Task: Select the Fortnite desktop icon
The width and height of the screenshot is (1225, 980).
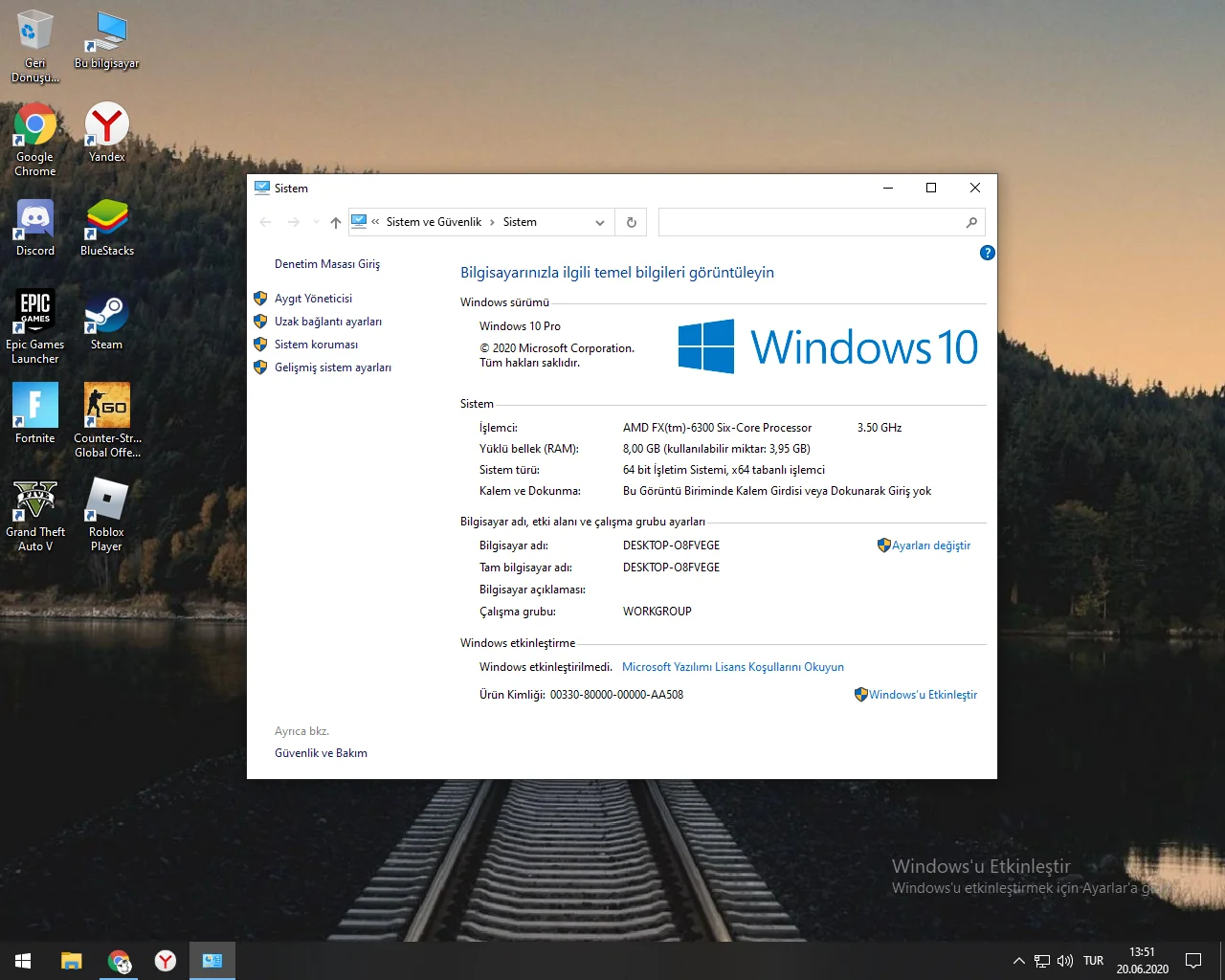Action: tap(35, 413)
